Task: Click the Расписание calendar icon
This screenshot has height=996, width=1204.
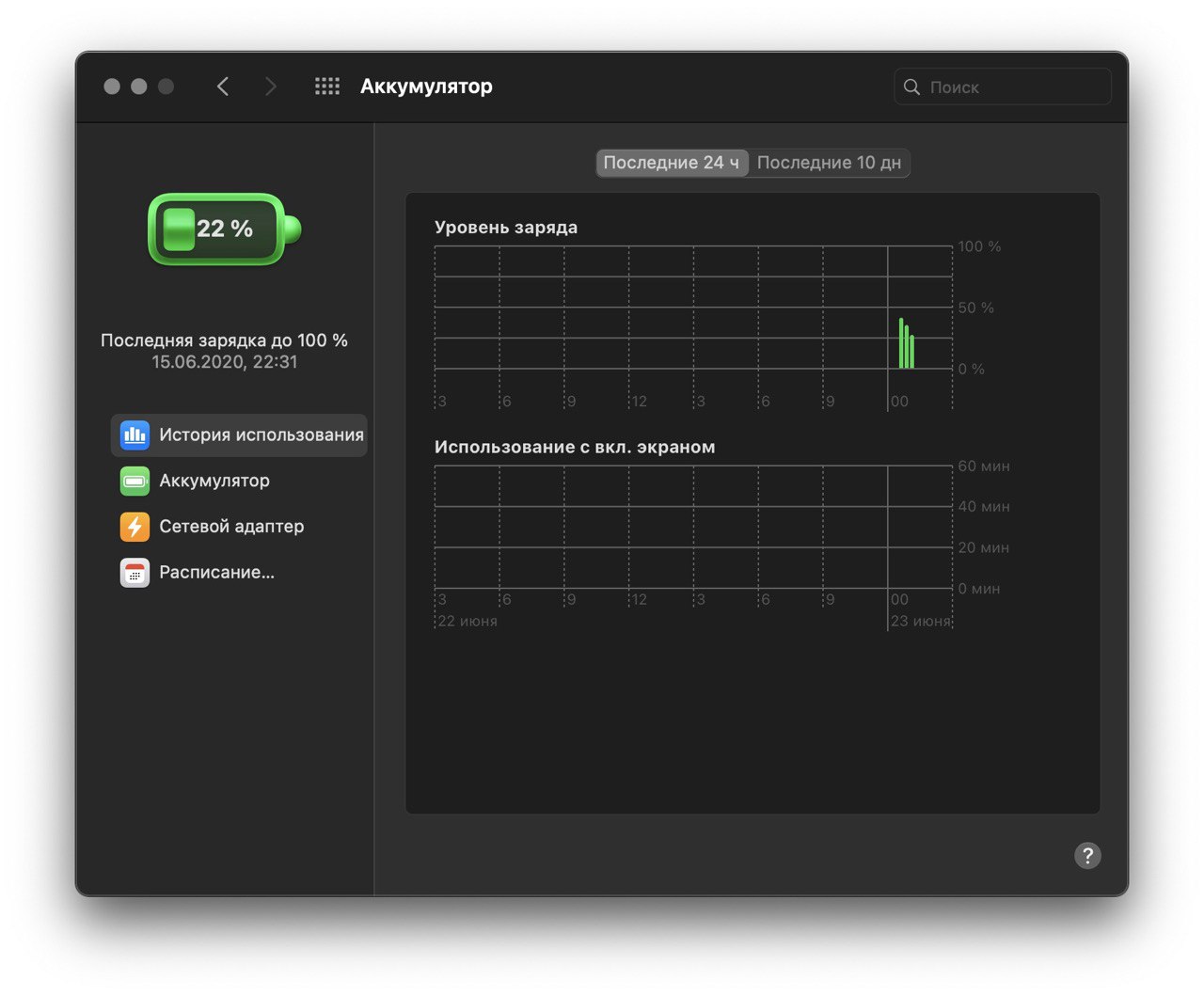Action: click(135, 573)
